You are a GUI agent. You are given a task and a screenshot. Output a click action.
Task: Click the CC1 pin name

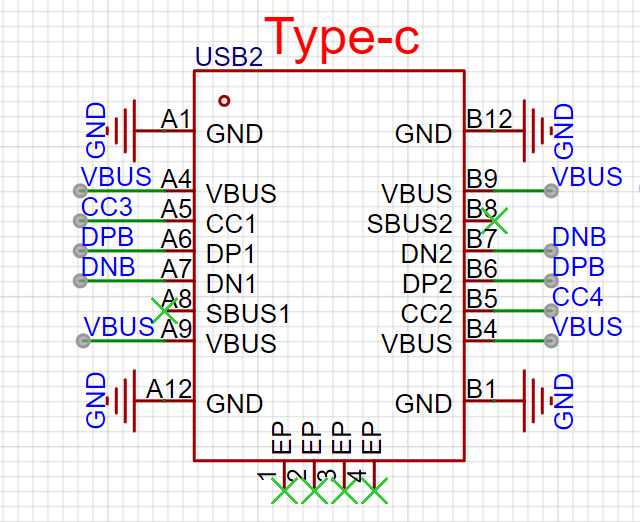pos(231,224)
